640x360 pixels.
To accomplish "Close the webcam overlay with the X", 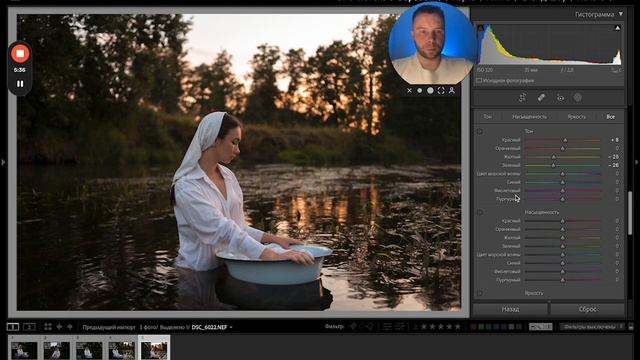I will click(409, 91).
